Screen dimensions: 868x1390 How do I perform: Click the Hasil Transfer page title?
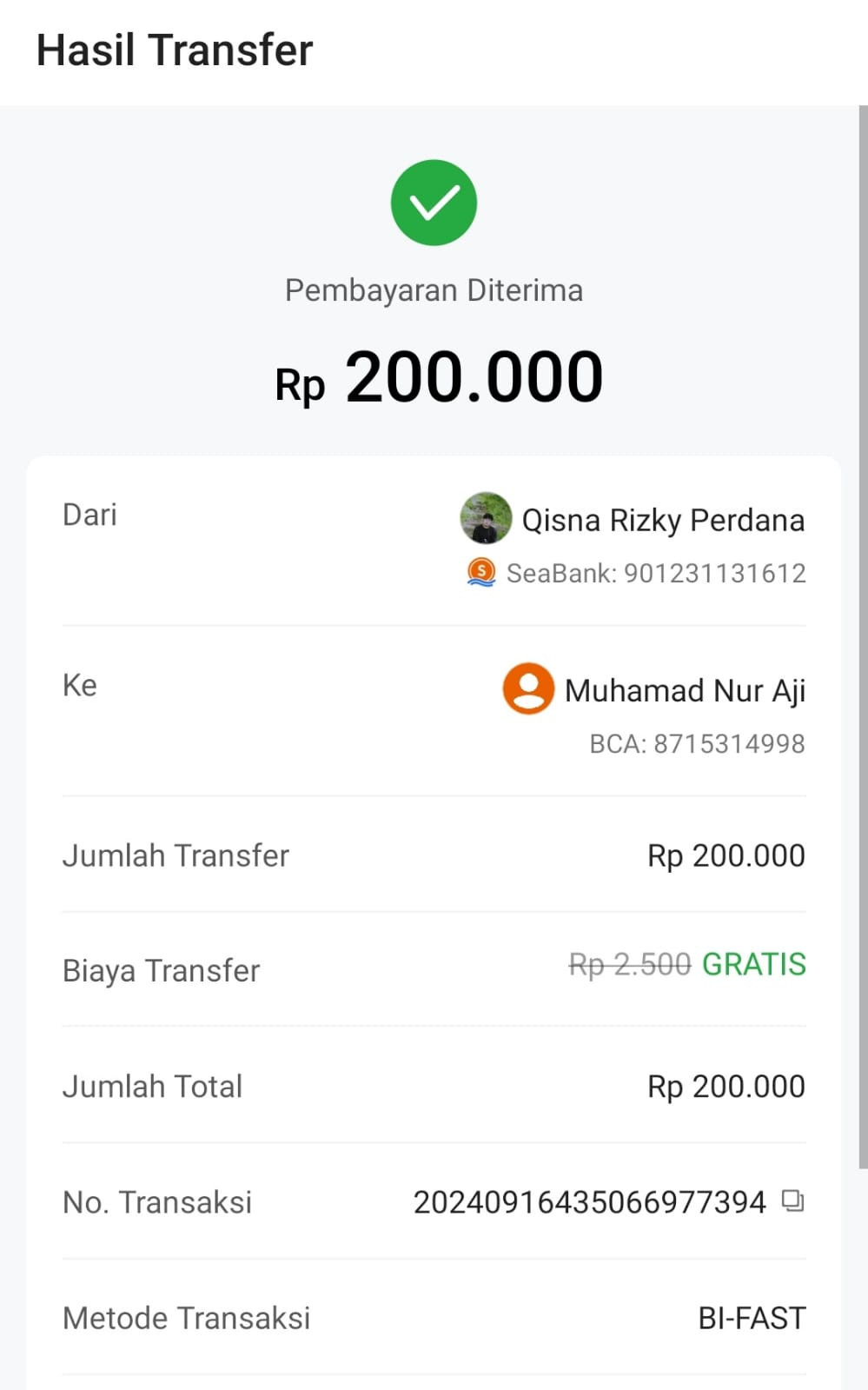point(174,50)
